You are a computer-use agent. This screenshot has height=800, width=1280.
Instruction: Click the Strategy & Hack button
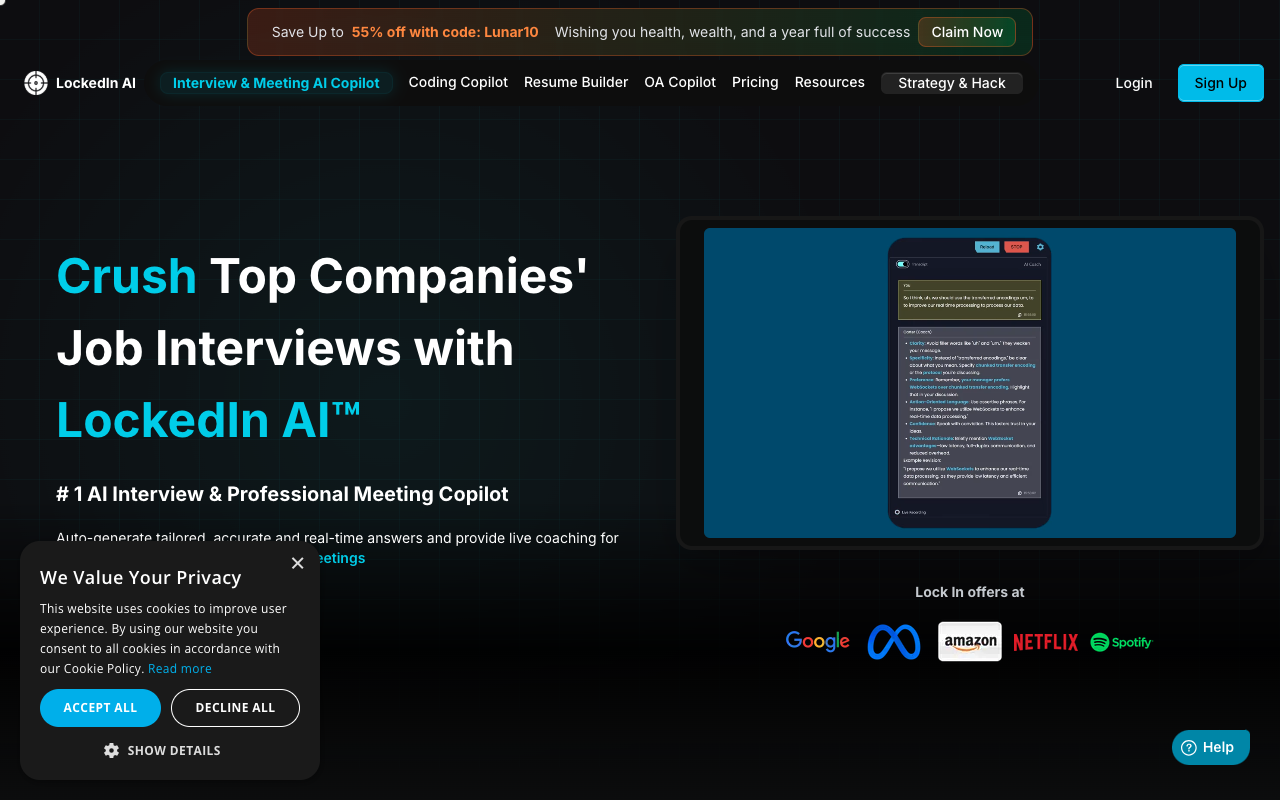point(952,83)
